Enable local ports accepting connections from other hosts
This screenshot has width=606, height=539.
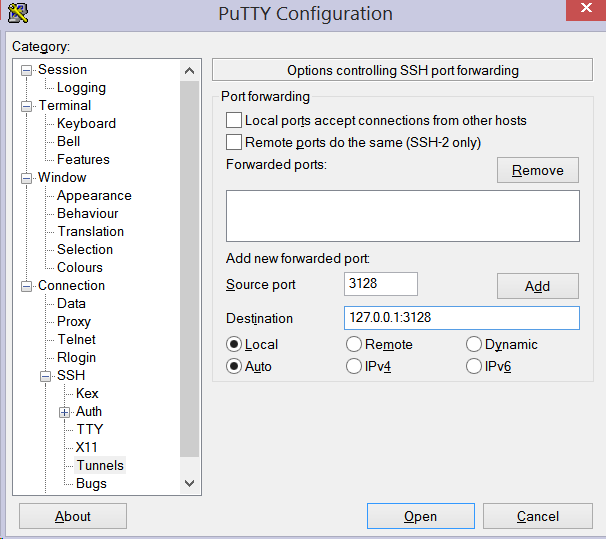(x=234, y=120)
